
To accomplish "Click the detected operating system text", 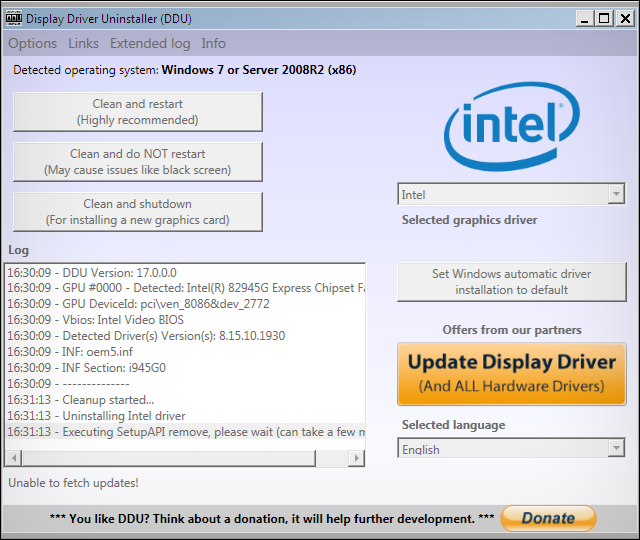I will click(184, 70).
